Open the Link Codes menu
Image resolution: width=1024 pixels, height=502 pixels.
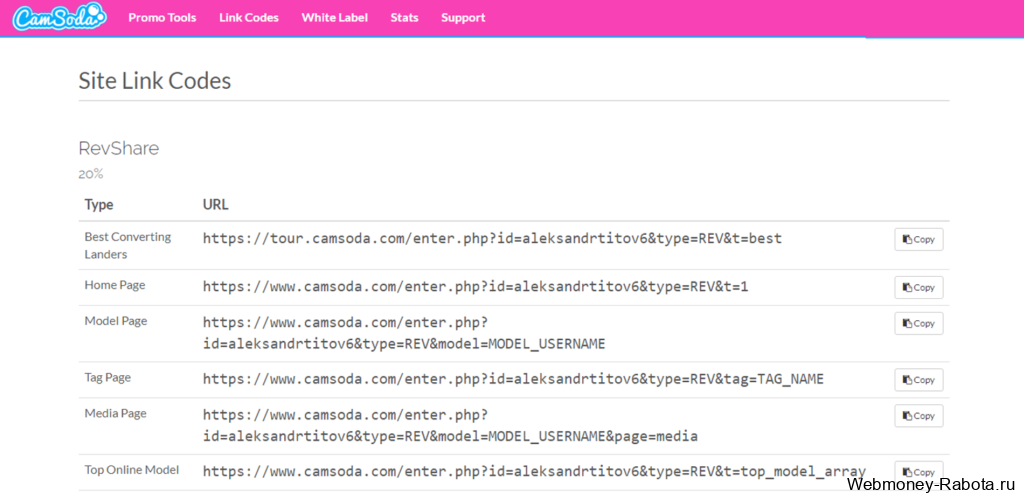249,18
